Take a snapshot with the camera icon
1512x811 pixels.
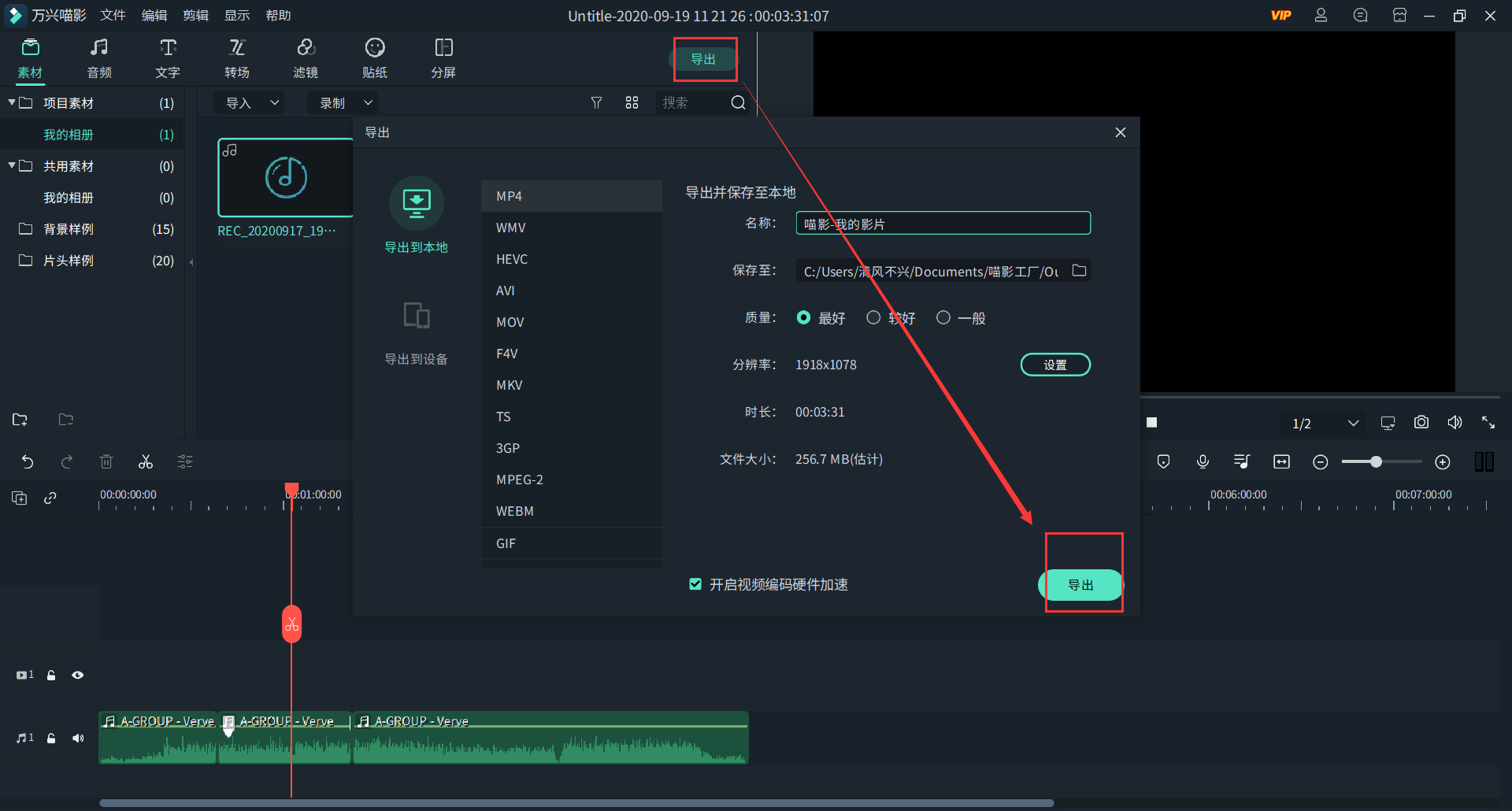pos(1421,422)
